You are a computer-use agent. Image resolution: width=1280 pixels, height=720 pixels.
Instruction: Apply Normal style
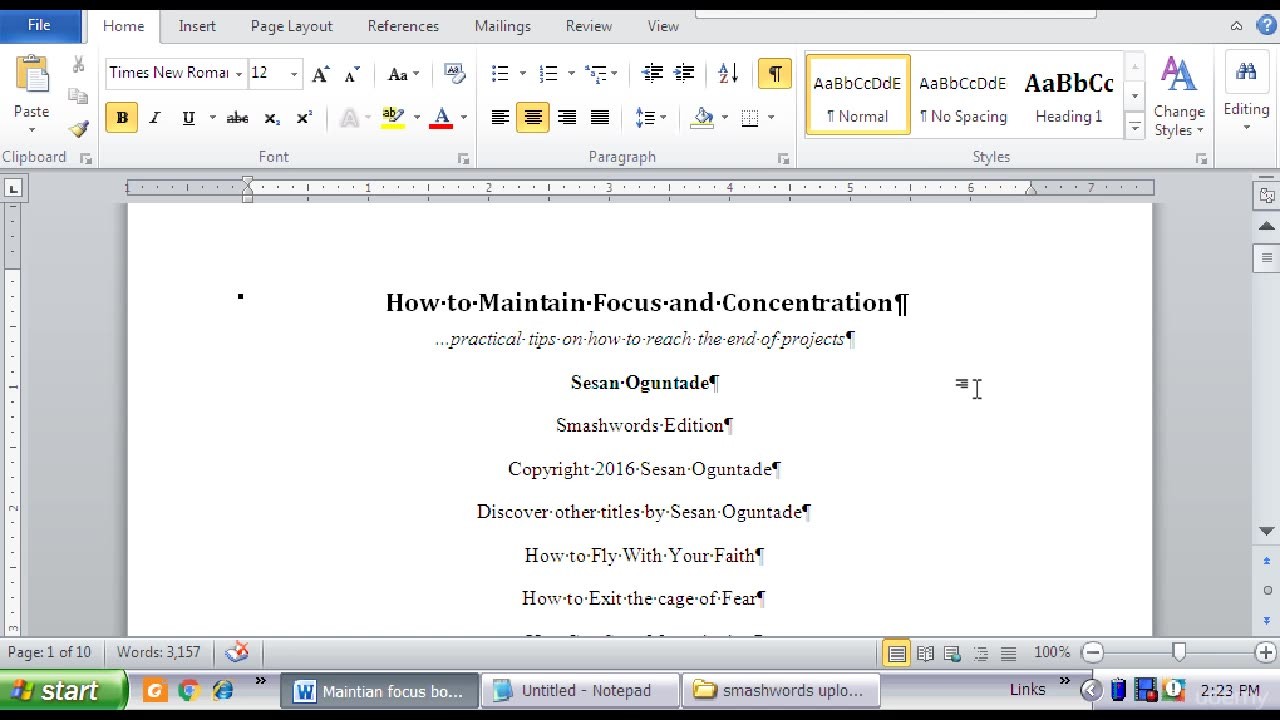[x=858, y=95]
